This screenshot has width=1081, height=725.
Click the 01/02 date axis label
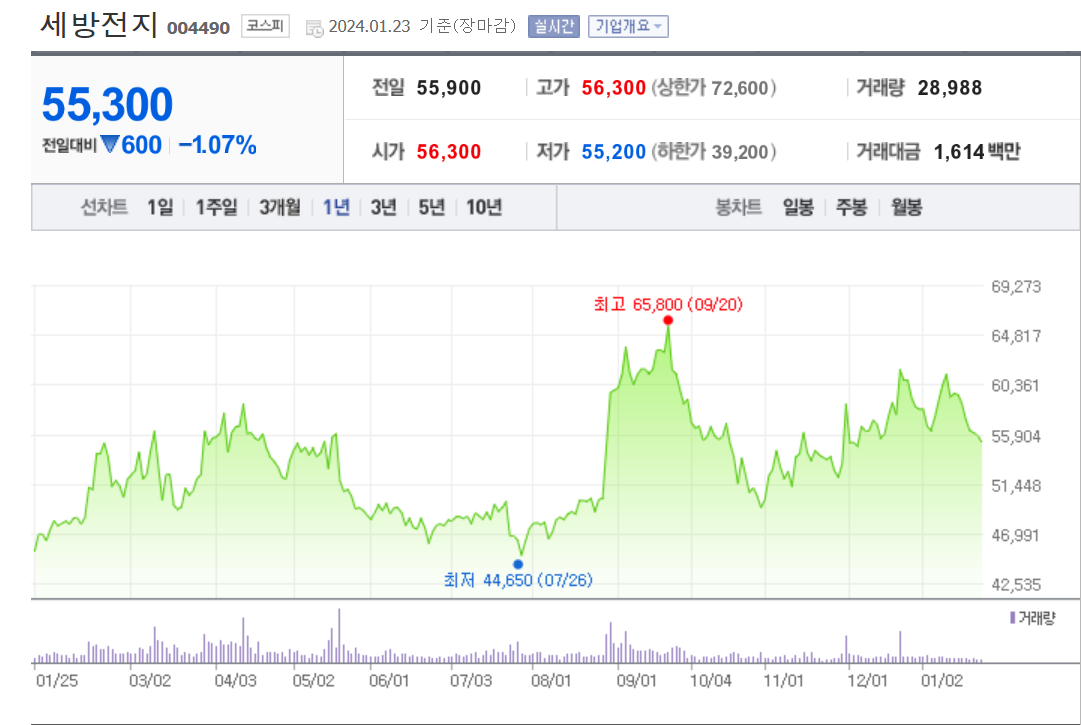click(x=942, y=681)
